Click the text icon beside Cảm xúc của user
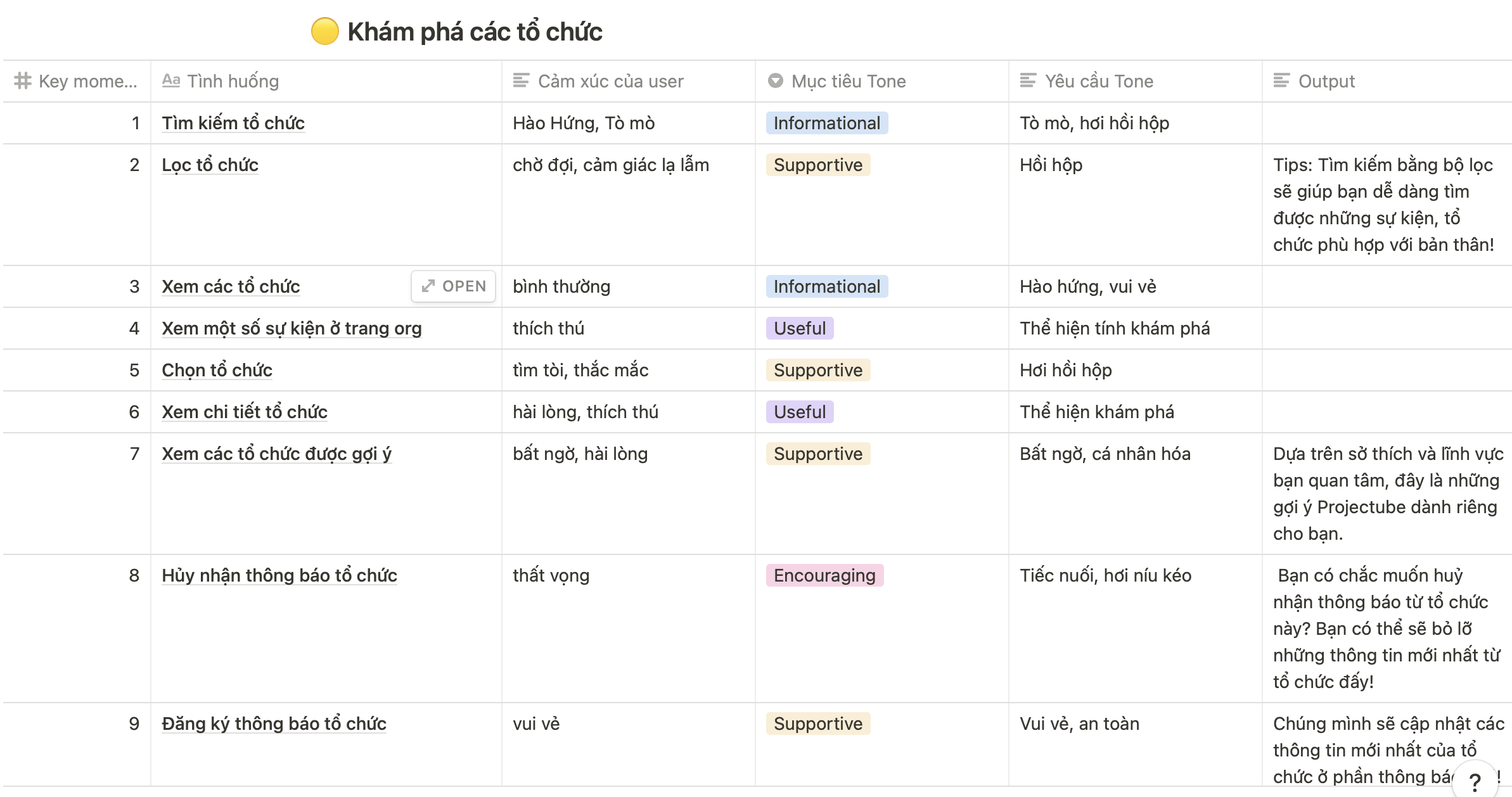The image size is (1512, 797). click(521, 80)
